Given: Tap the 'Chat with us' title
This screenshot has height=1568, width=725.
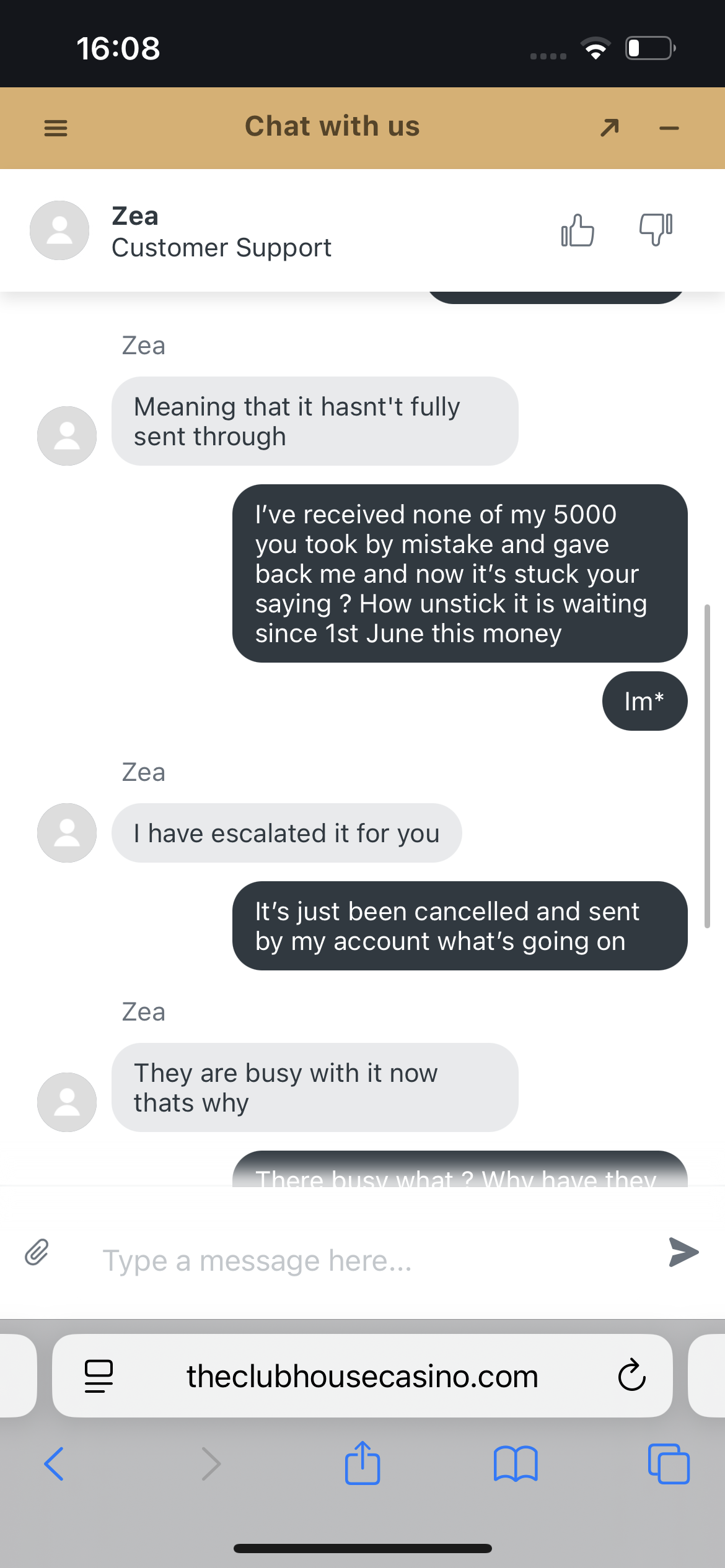Looking at the screenshot, I should click(332, 126).
